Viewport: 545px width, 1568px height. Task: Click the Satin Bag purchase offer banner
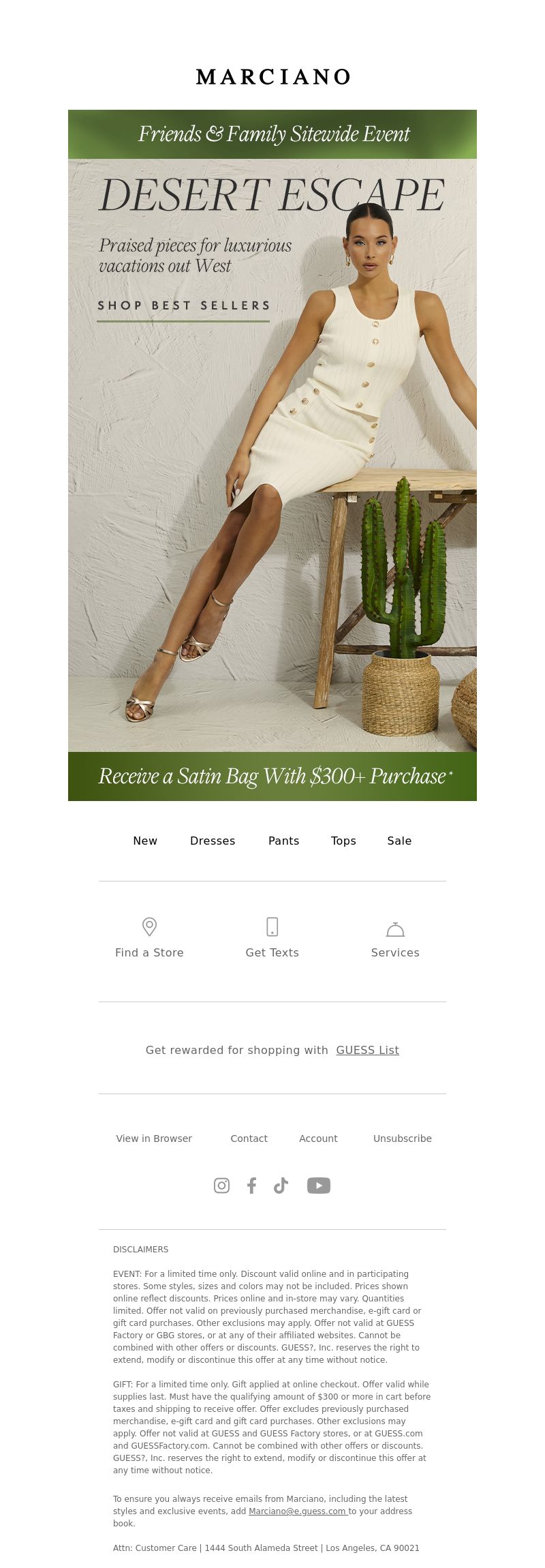point(272,777)
